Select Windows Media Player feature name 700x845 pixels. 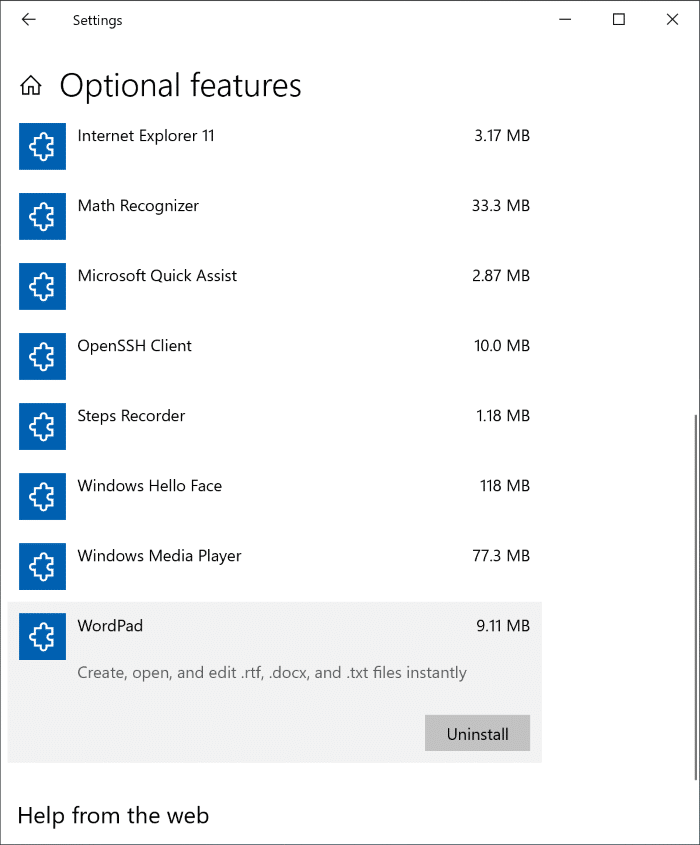click(160, 556)
